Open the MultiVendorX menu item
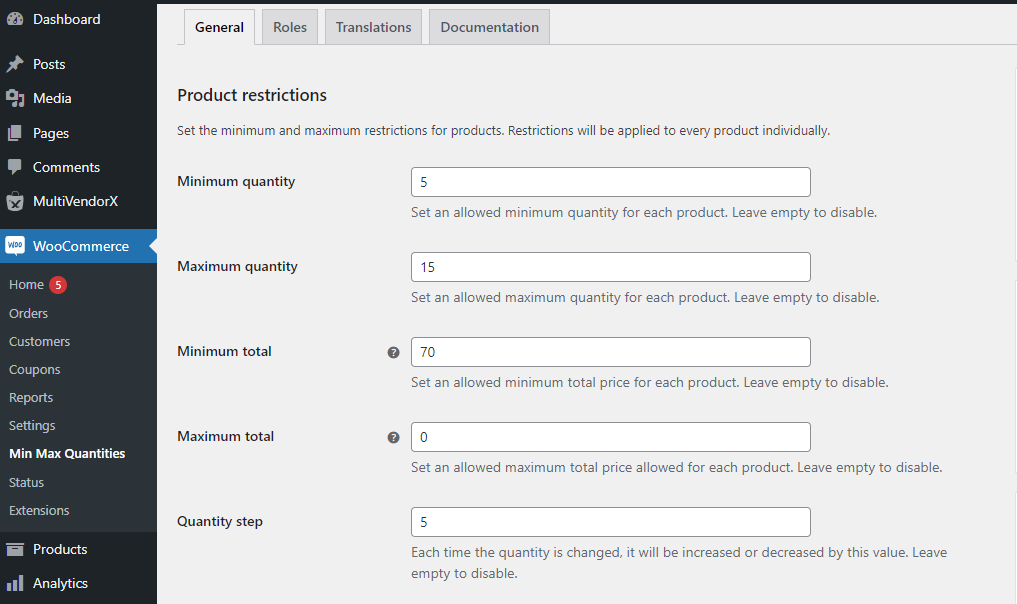This screenshot has height=604, width=1017. (75, 201)
